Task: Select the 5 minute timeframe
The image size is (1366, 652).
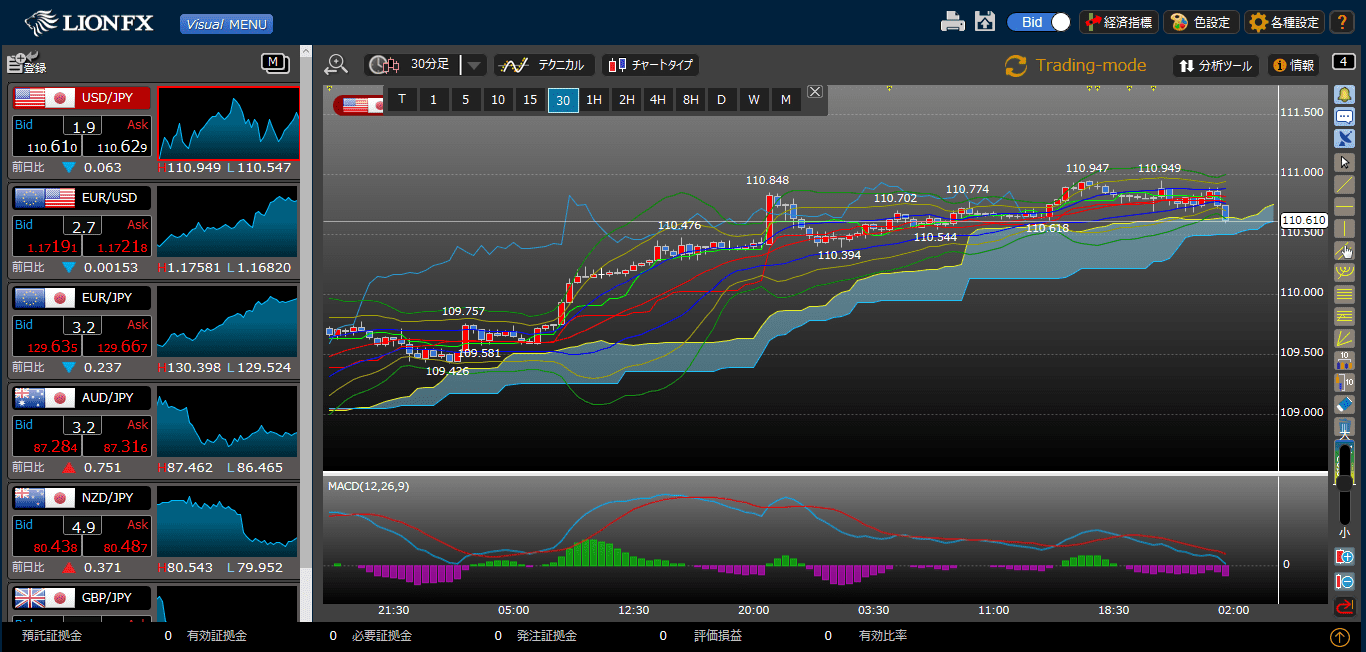Action: pos(465,100)
